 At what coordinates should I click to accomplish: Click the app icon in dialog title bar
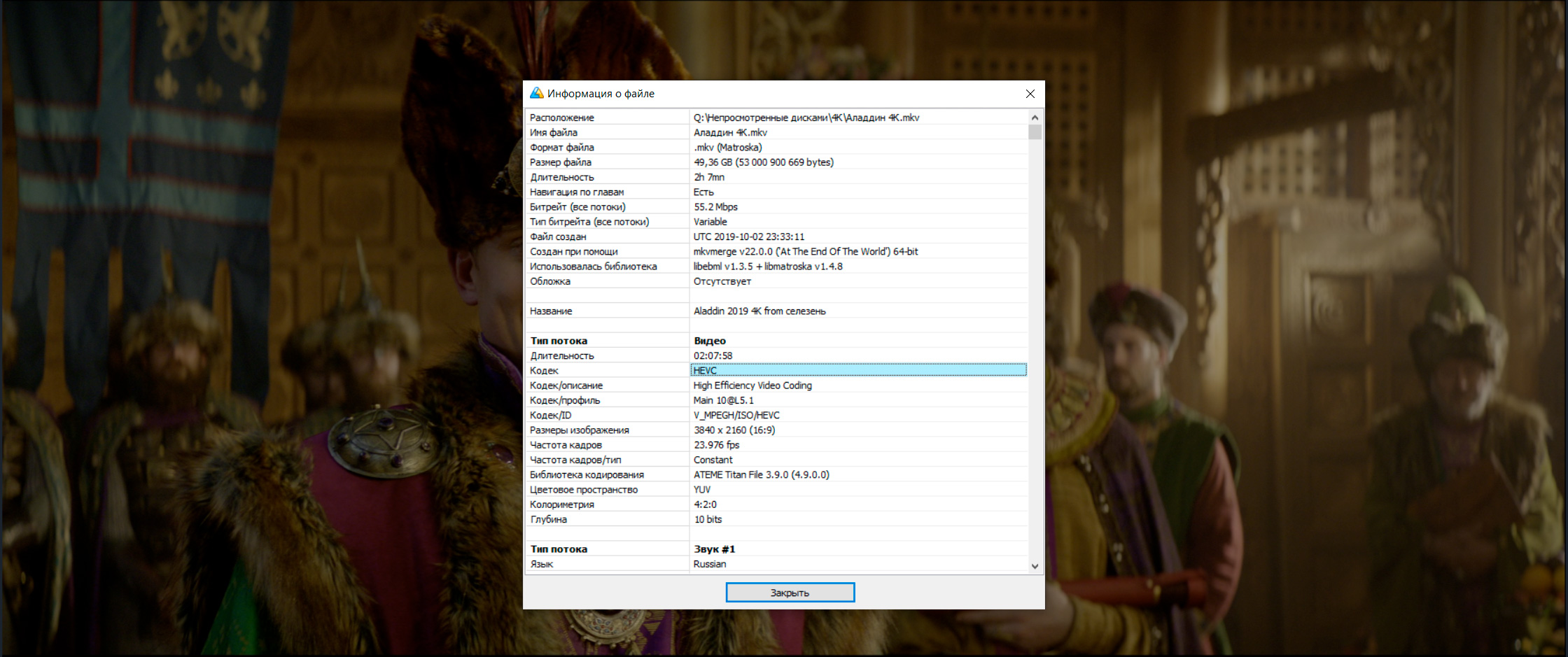(x=536, y=93)
